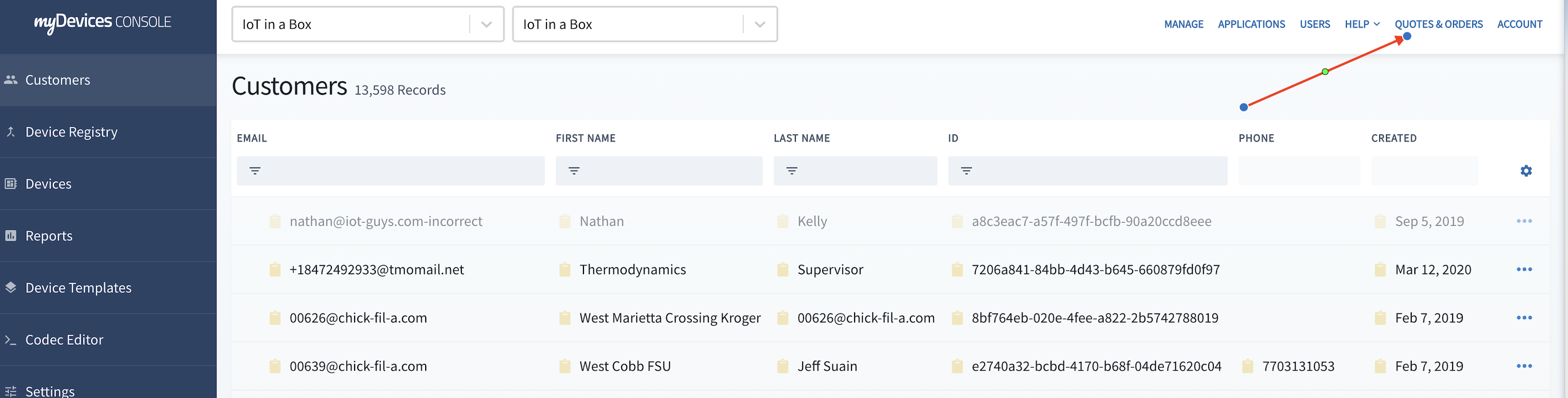
Task: Open row options for 00626@chick-fil-a.com
Action: [1524, 318]
